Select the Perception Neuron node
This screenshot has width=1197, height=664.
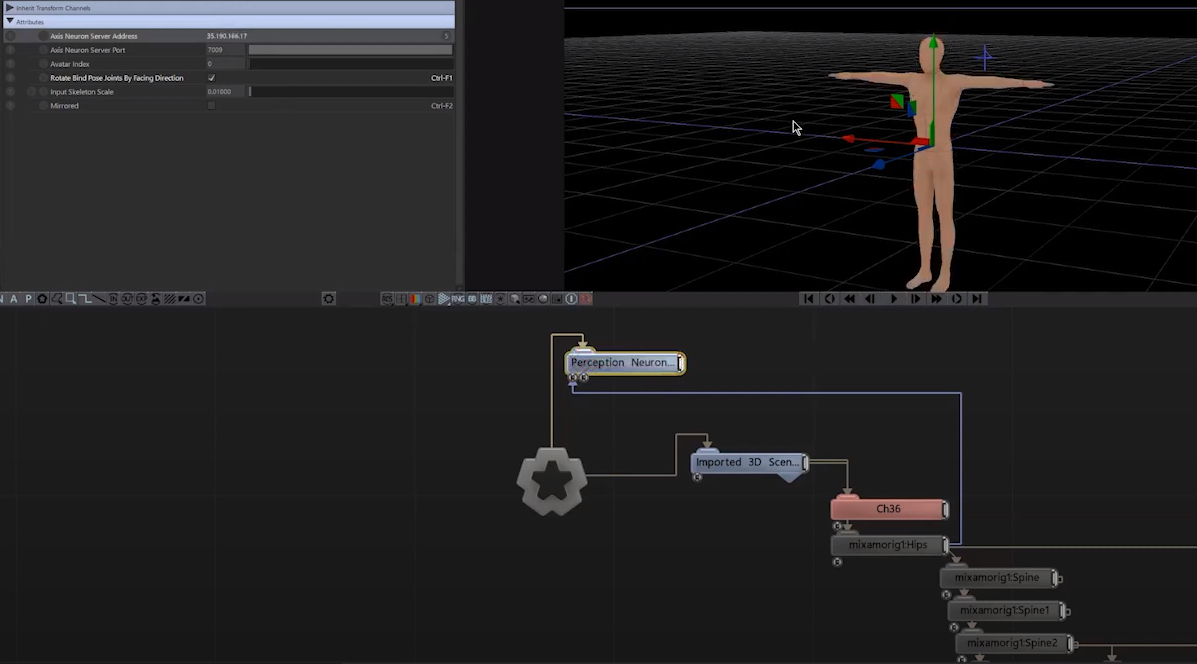[624, 363]
